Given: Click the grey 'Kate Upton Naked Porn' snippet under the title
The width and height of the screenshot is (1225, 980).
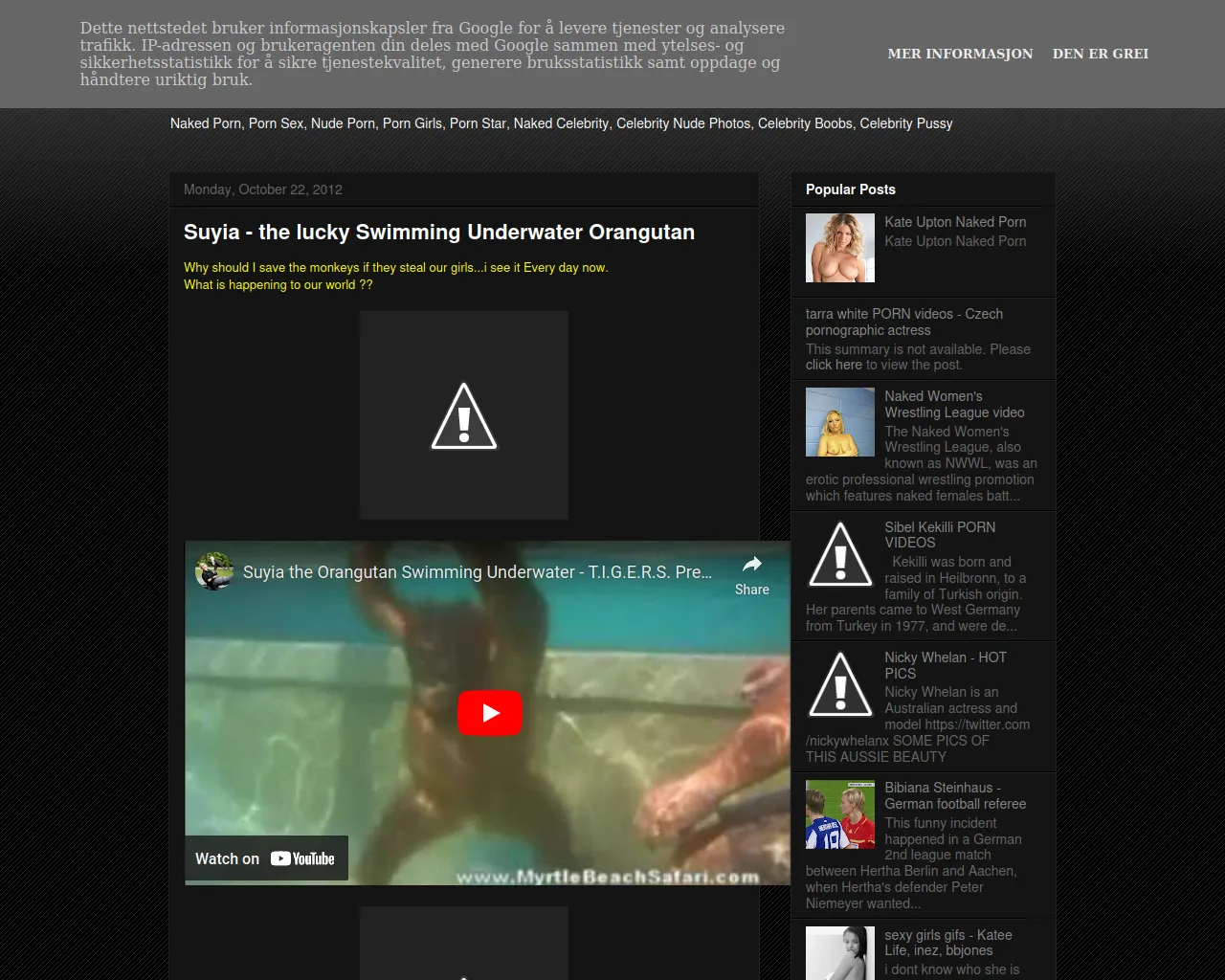Looking at the screenshot, I should [955, 241].
